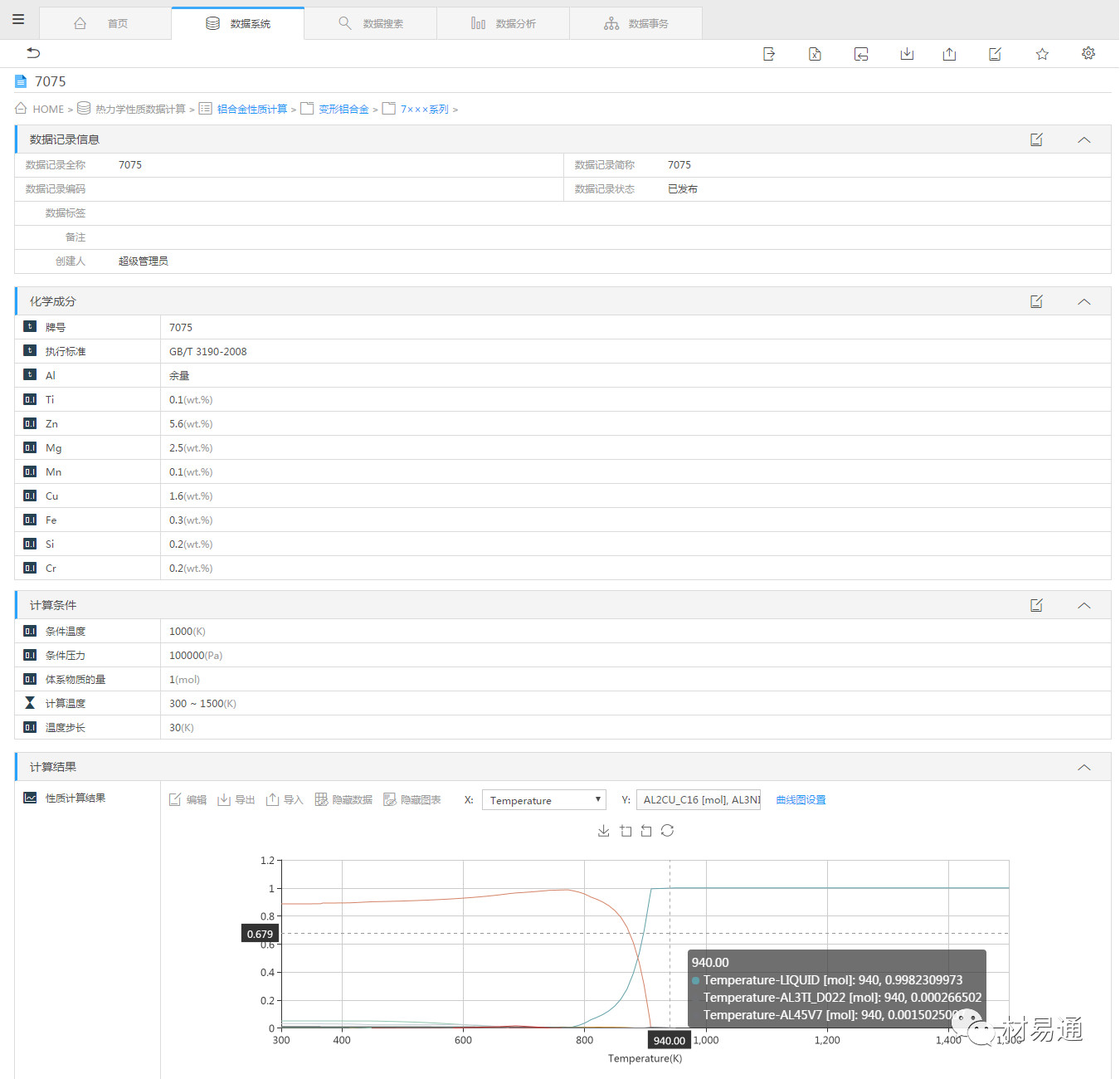Screen dimensions: 1120x1079
Task: Click the star favorite icon
Action: pyautogui.click(x=1042, y=54)
